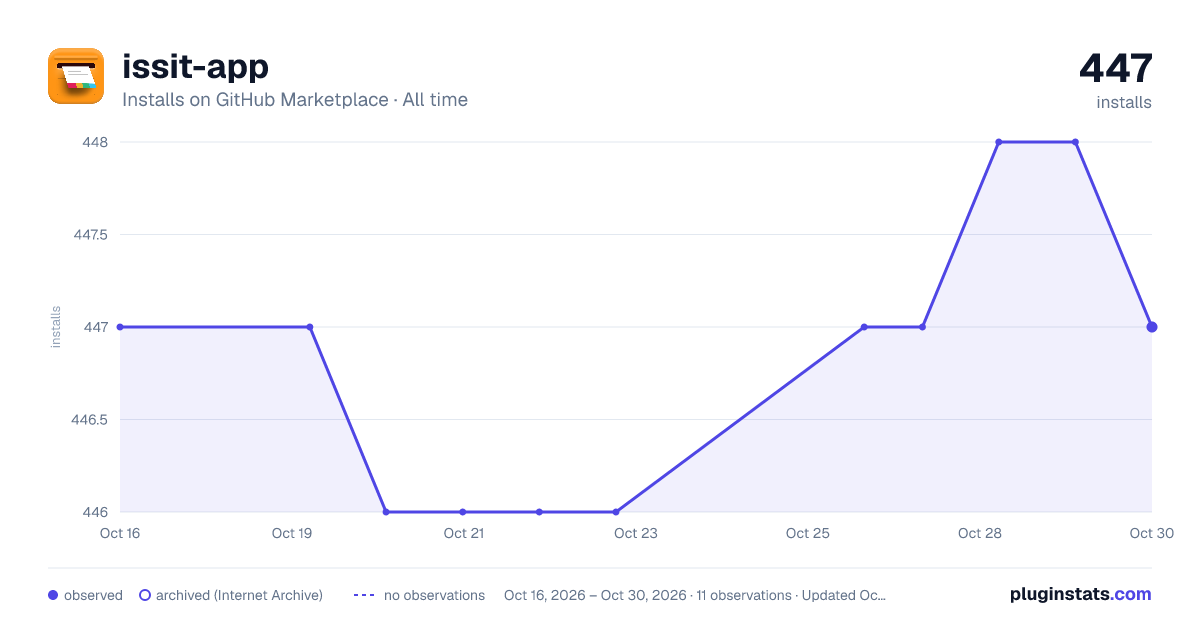
Task: Click the rotated installs y-axis title
Action: click(x=56, y=327)
